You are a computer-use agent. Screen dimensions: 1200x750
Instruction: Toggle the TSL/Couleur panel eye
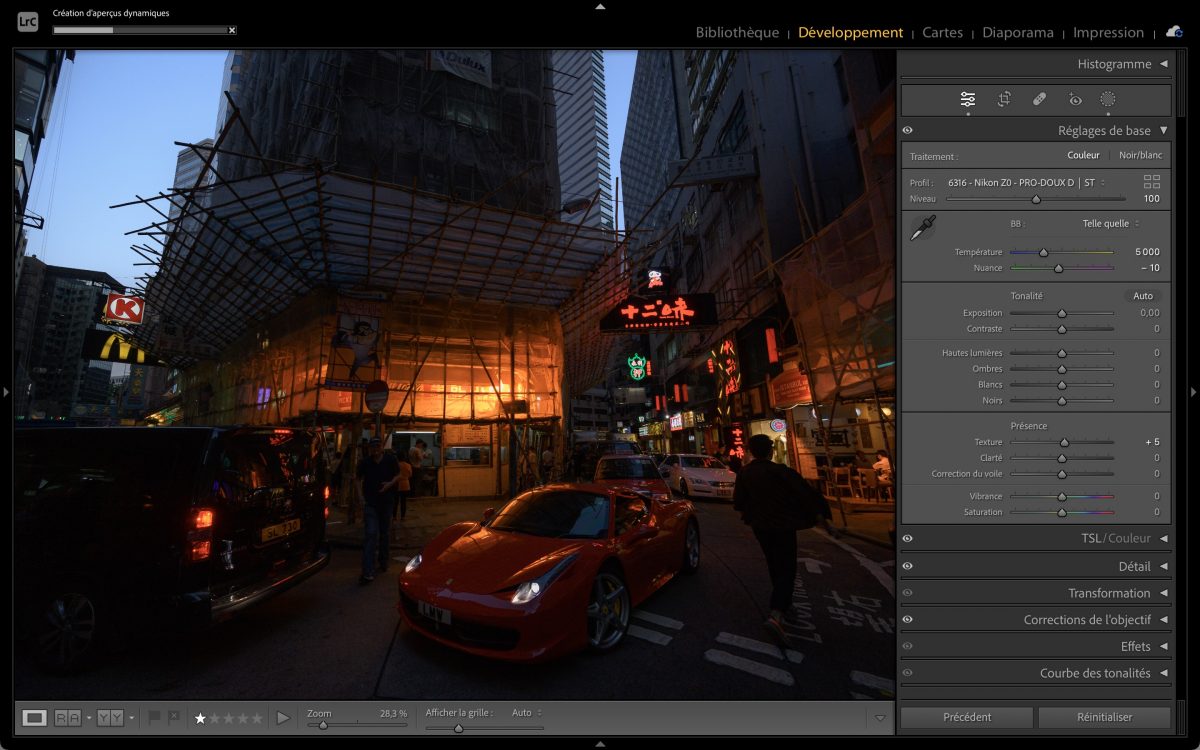pyautogui.click(x=908, y=538)
